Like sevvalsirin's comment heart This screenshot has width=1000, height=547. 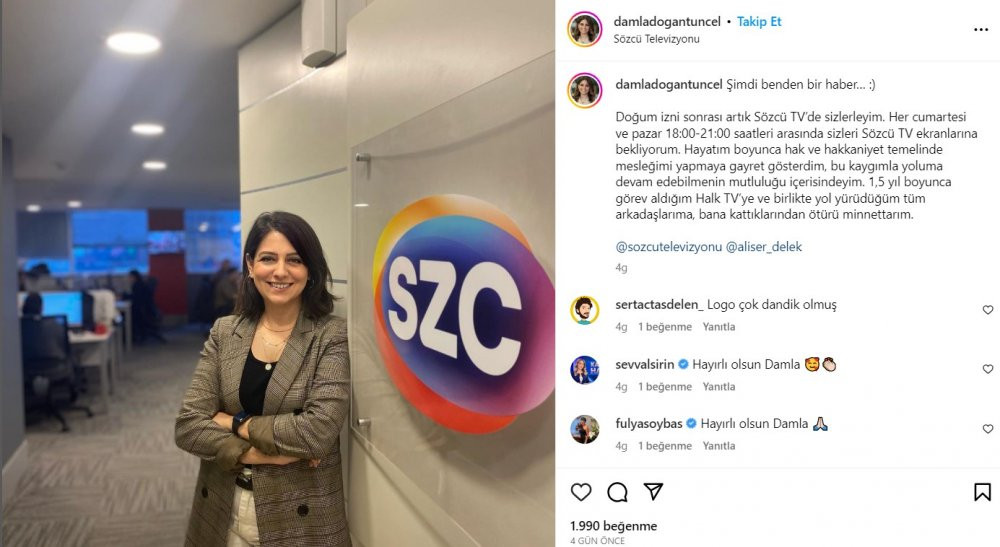(988, 369)
